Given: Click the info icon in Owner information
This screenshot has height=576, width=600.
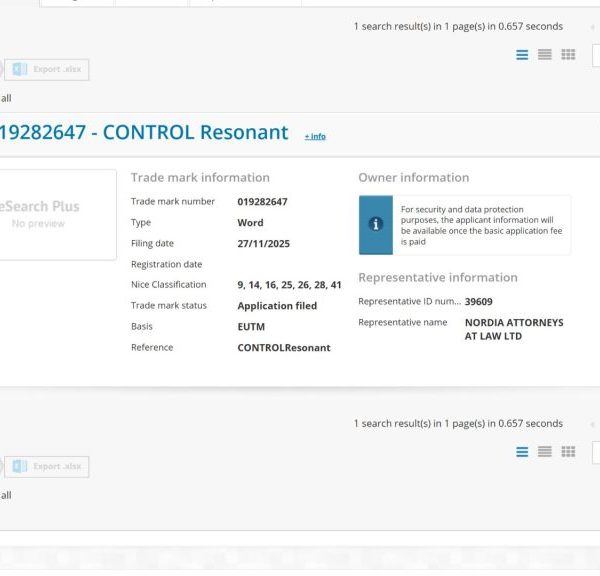Looking at the screenshot, I should [376, 224].
